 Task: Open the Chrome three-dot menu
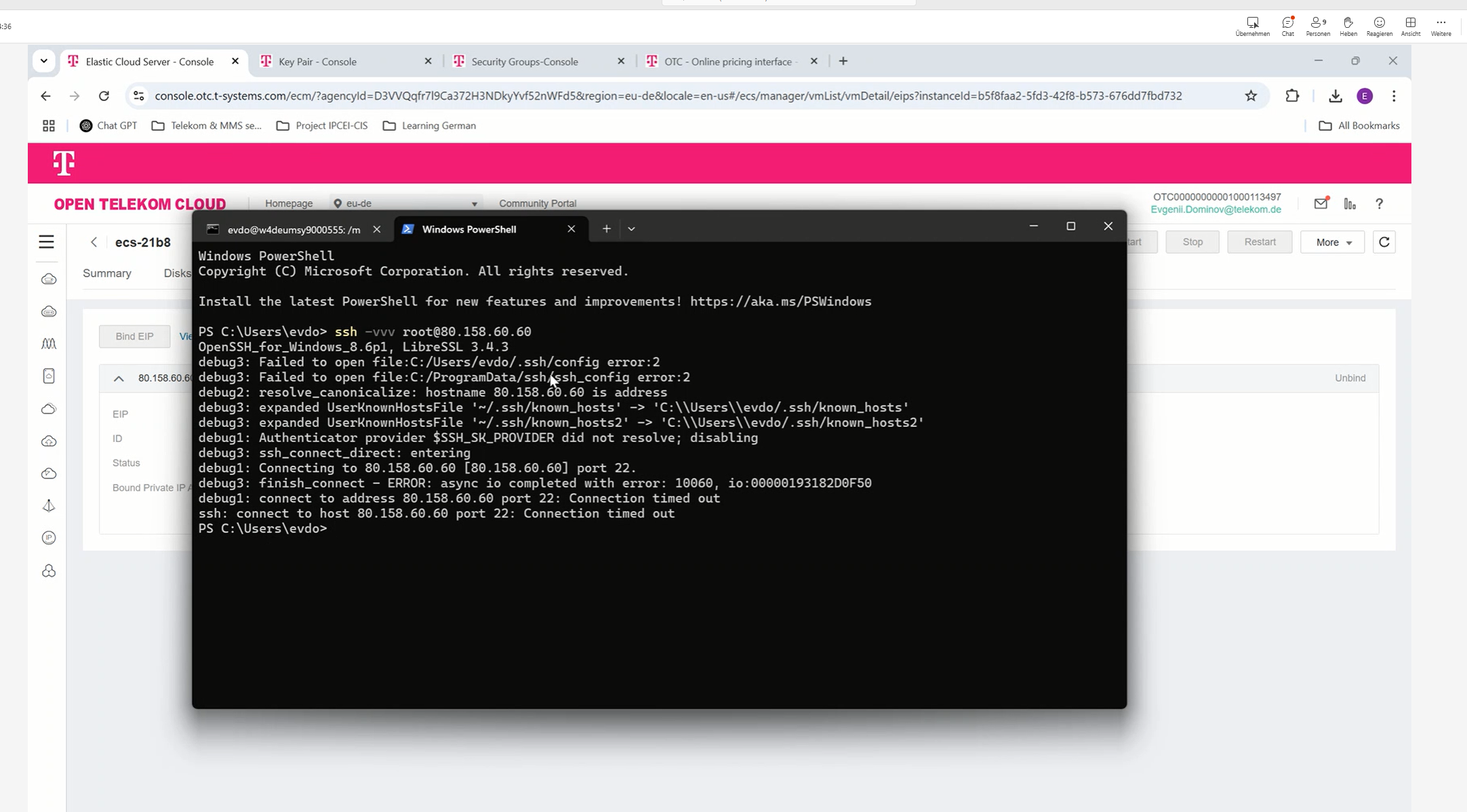click(1394, 96)
